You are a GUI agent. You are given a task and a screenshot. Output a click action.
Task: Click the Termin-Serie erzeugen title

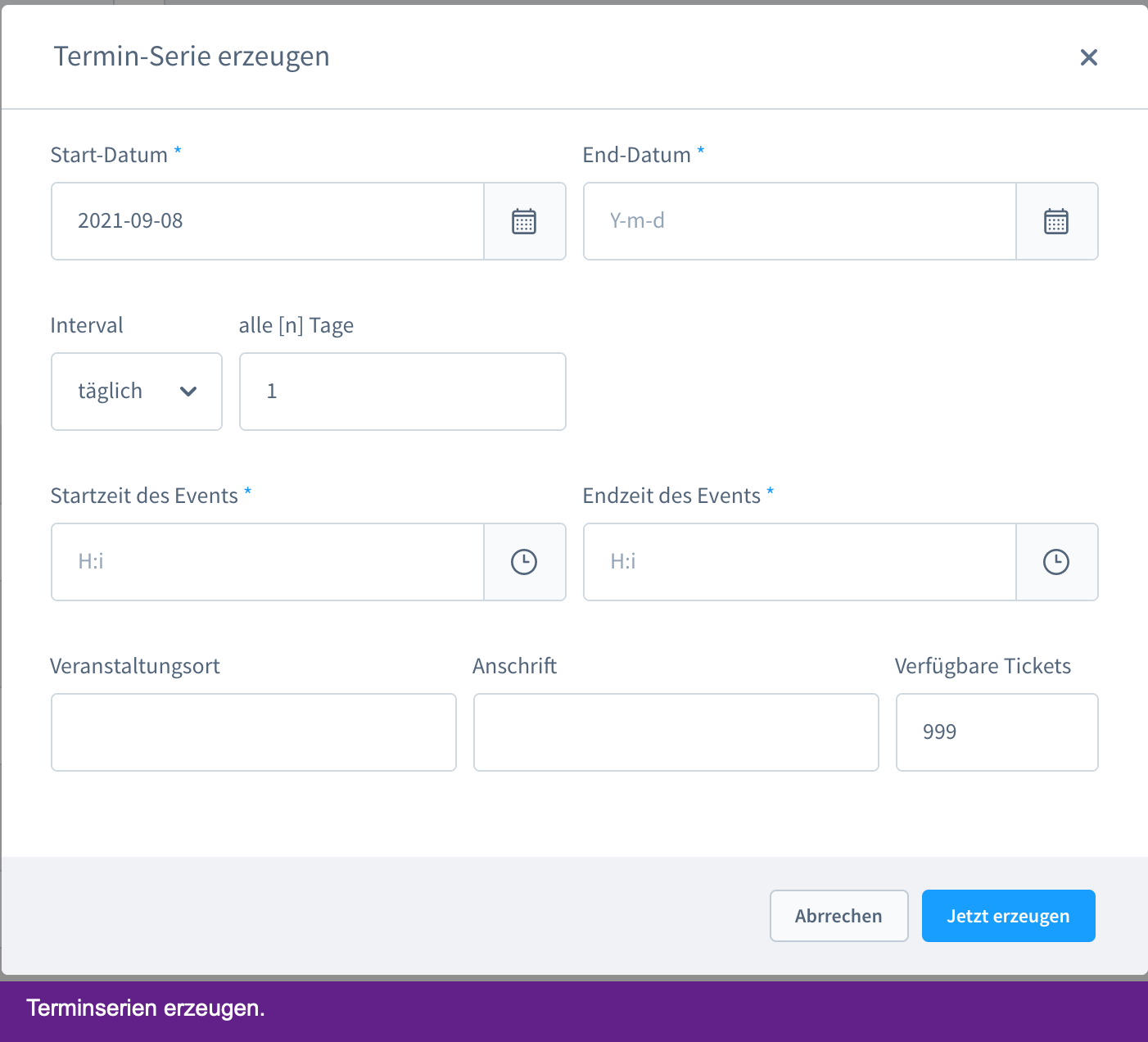coord(192,57)
